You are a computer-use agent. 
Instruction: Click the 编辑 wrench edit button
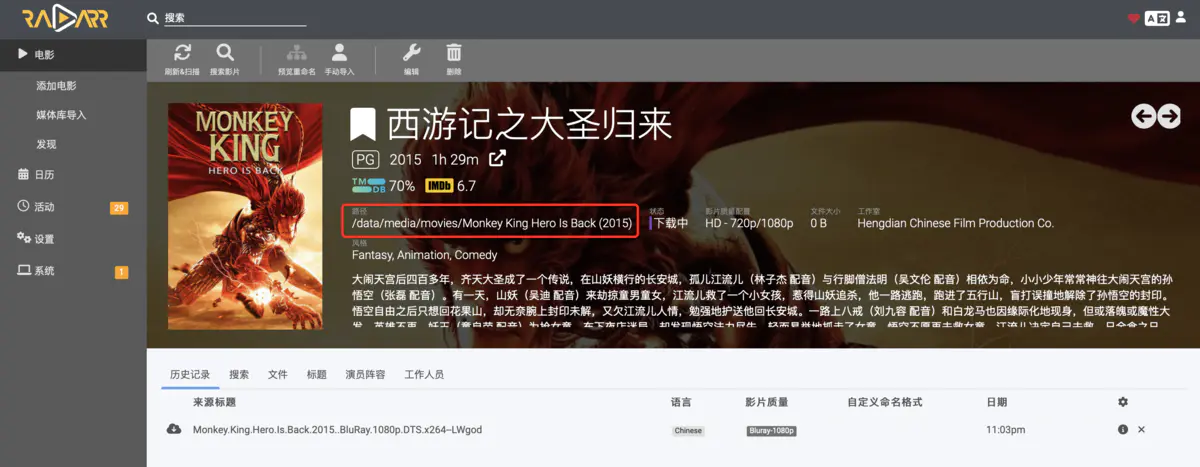[411, 59]
